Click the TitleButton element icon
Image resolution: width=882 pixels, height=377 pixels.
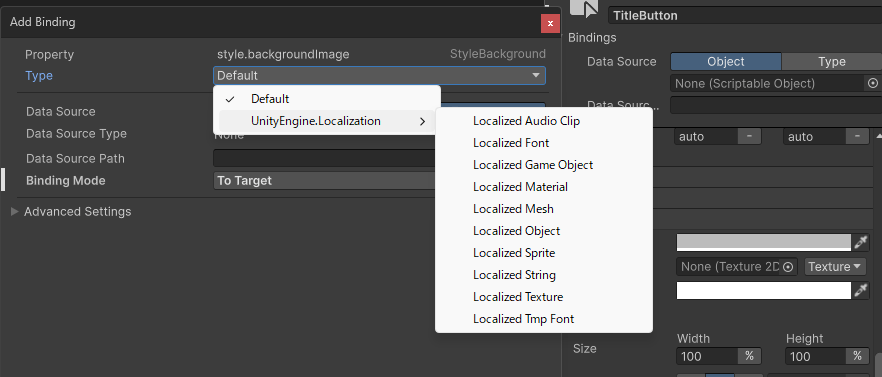(x=585, y=9)
